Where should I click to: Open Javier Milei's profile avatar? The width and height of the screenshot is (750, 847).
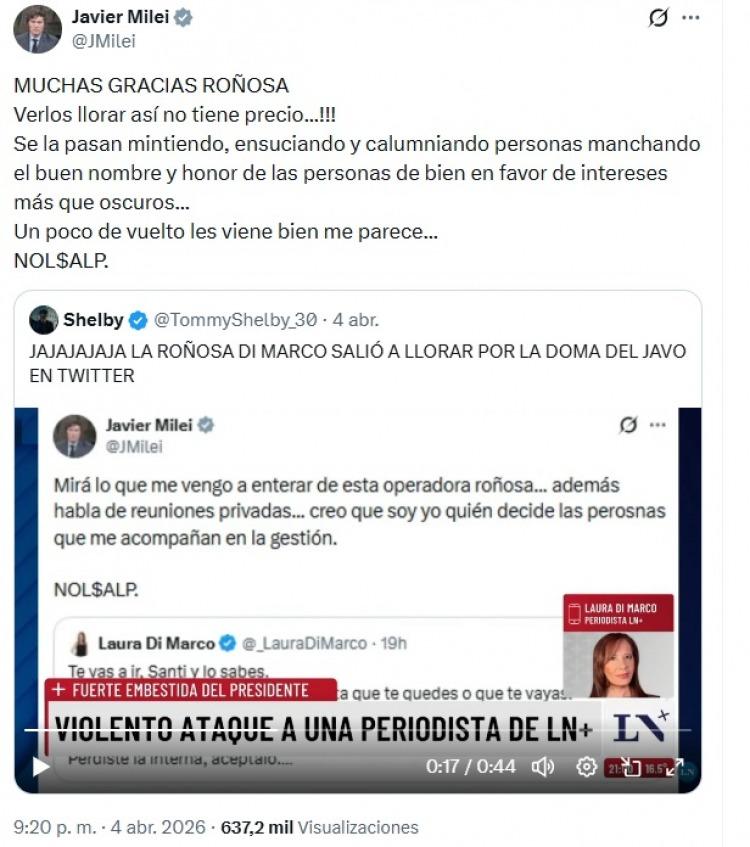pos(37,29)
